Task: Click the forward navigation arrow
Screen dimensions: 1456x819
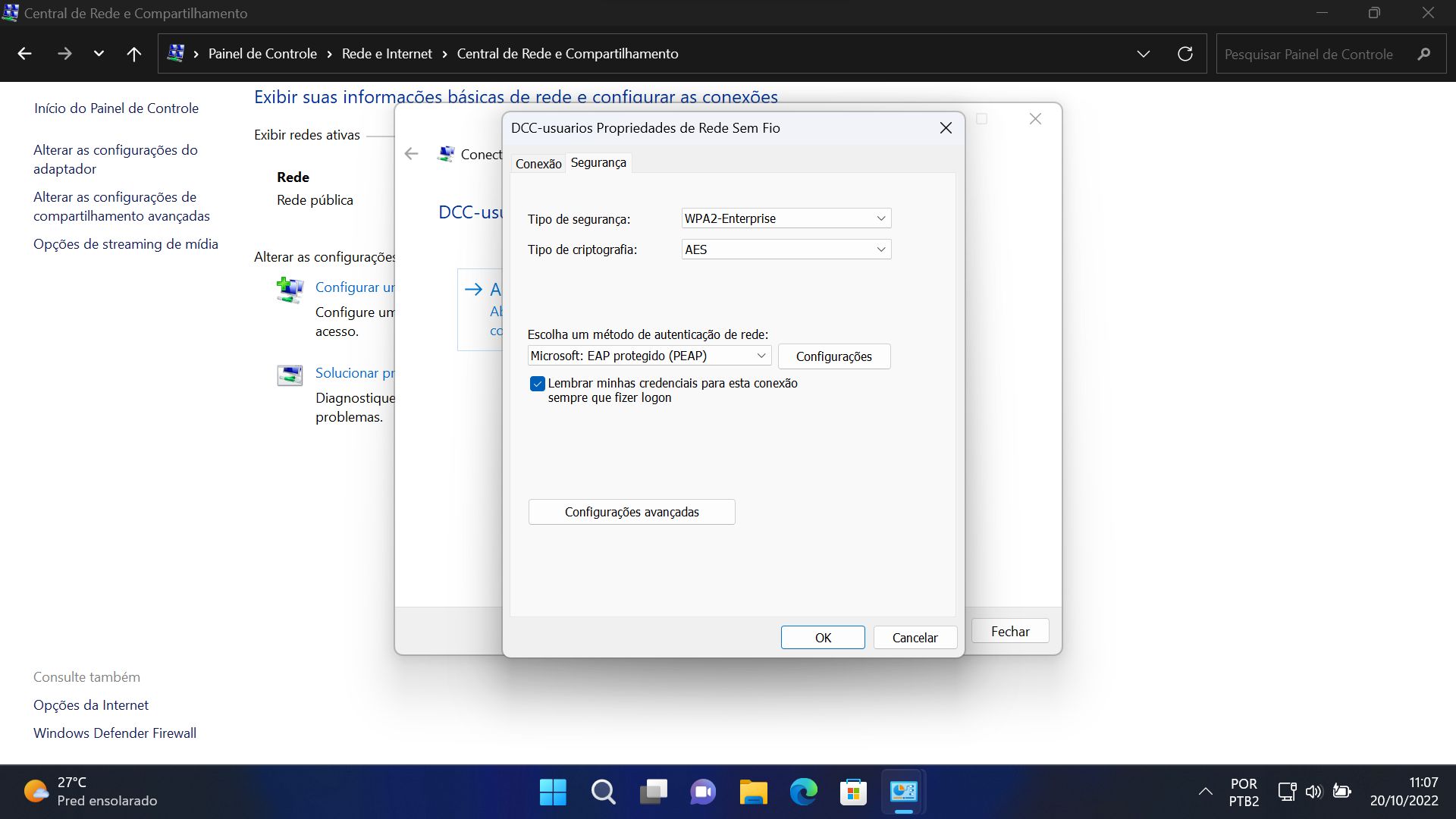Action: pos(64,54)
